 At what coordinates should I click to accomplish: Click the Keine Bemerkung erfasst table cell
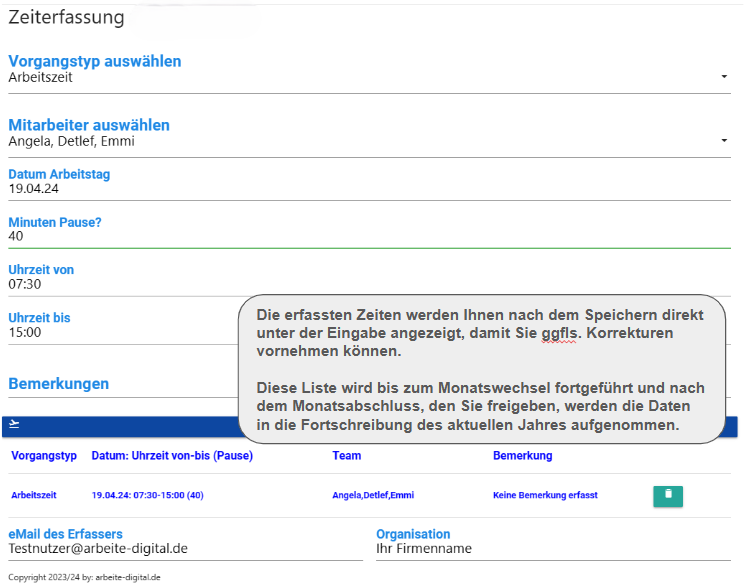(x=545, y=495)
